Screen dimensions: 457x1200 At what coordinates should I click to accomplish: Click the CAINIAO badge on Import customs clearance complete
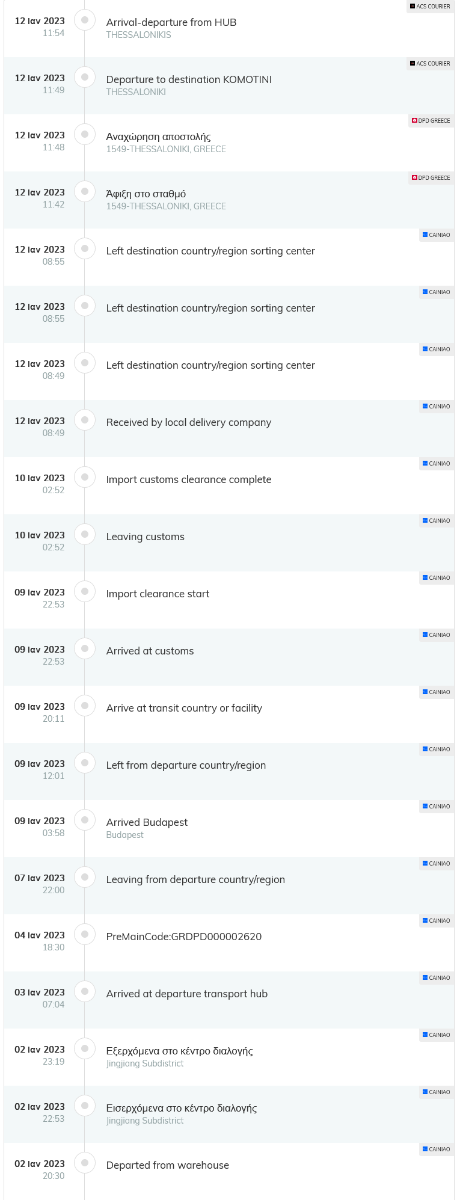coord(436,463)
